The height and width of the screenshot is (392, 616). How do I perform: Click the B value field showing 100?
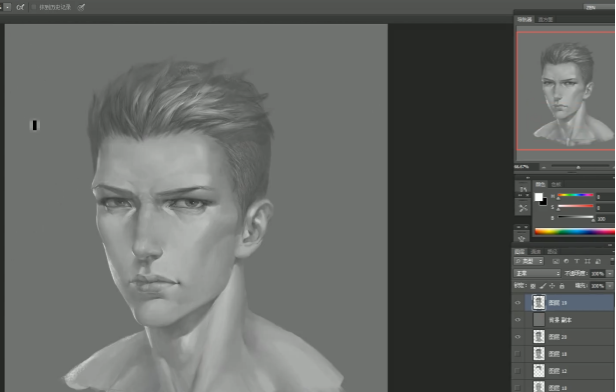pyautogui.click(x=605, y=219)
